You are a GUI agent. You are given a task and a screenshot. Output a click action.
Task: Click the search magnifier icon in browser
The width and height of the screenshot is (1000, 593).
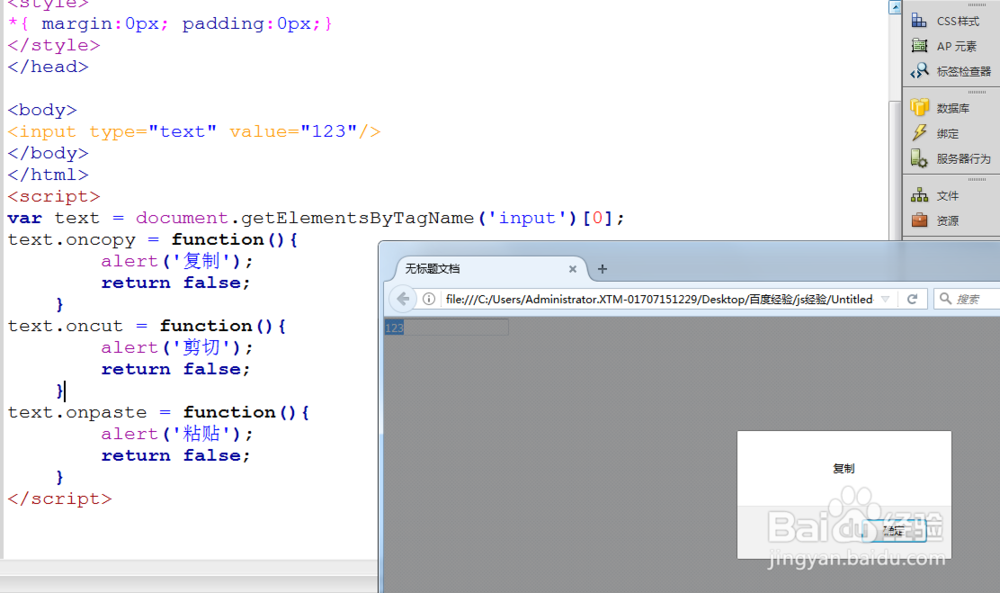pos(945,298)
